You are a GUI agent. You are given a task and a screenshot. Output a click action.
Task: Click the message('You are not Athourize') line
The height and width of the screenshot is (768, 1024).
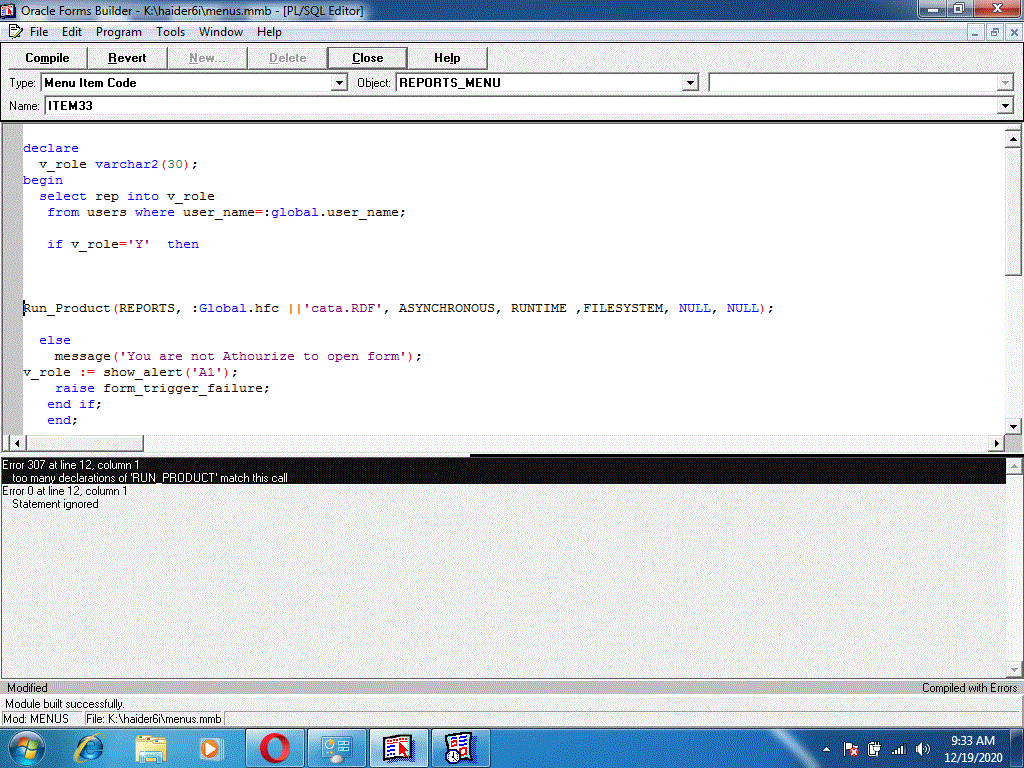[238, 357]
